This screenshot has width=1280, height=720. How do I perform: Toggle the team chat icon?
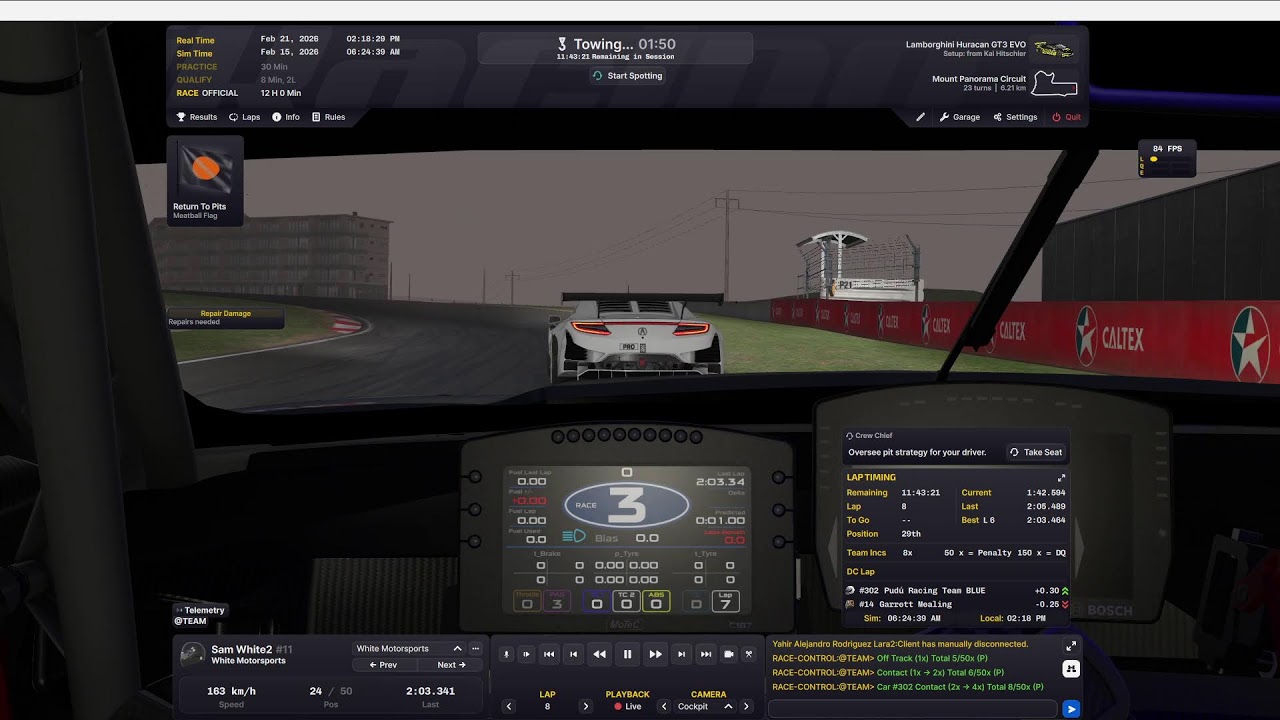[x=1071, y=668]
